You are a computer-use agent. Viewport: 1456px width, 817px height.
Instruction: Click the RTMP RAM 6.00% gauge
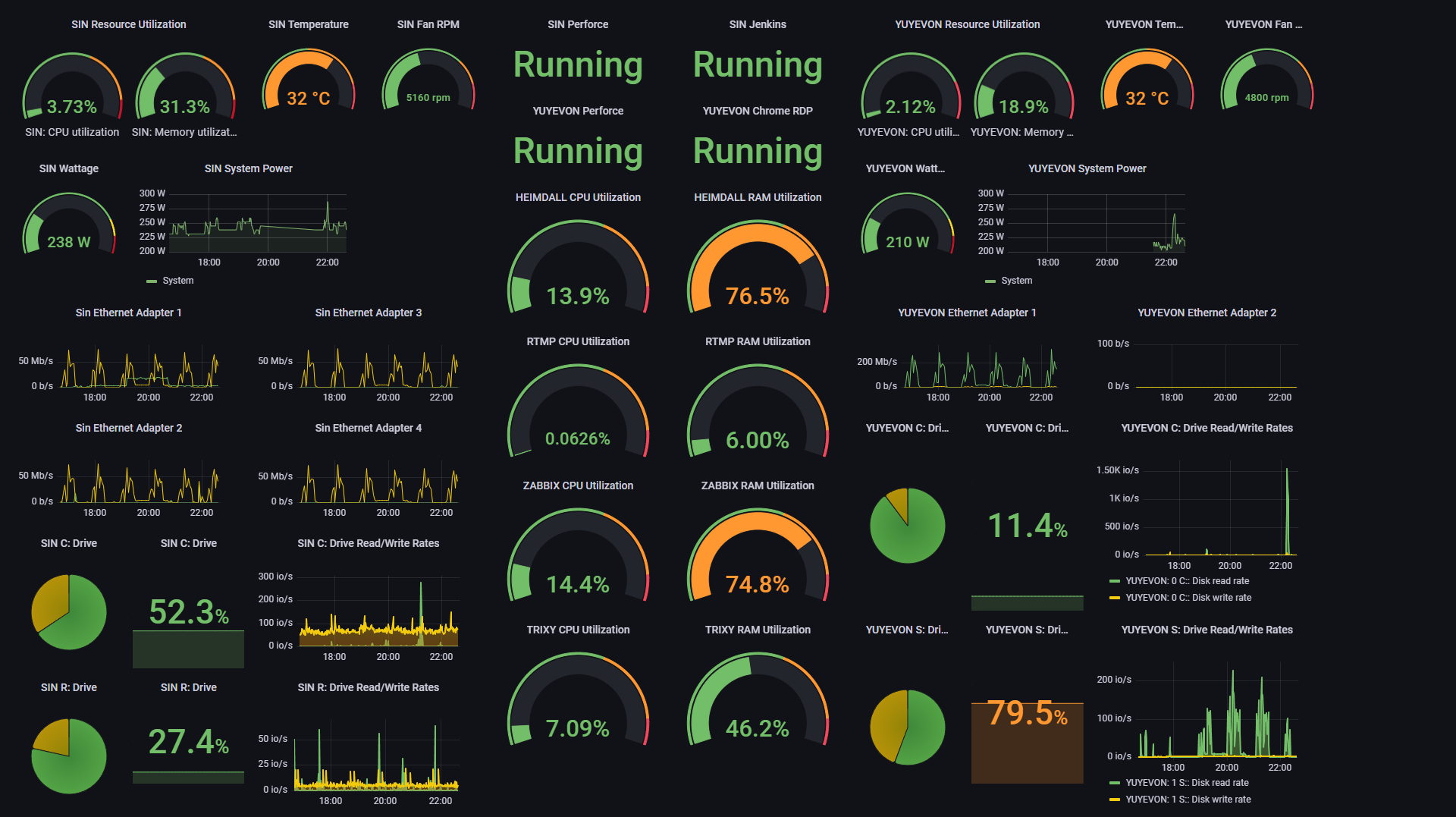(758, 412)
